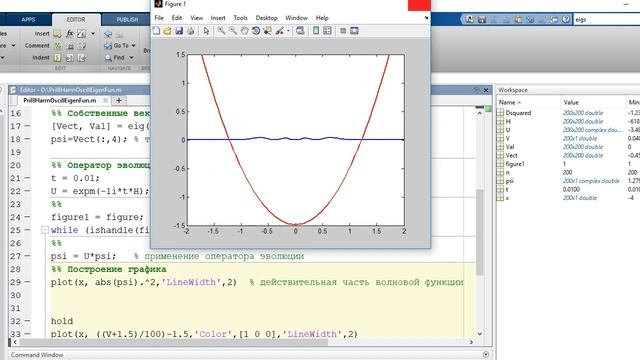
Task: Add a new editor tab with plus button
Action: pyautogui.click(x=119, y=100)
